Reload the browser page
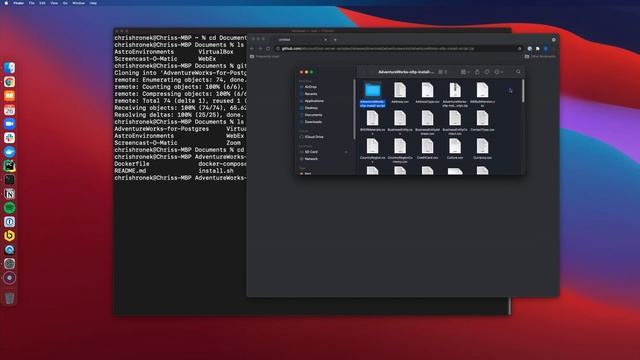The width and height of the screenshot is (640, 360). (268, 49)
